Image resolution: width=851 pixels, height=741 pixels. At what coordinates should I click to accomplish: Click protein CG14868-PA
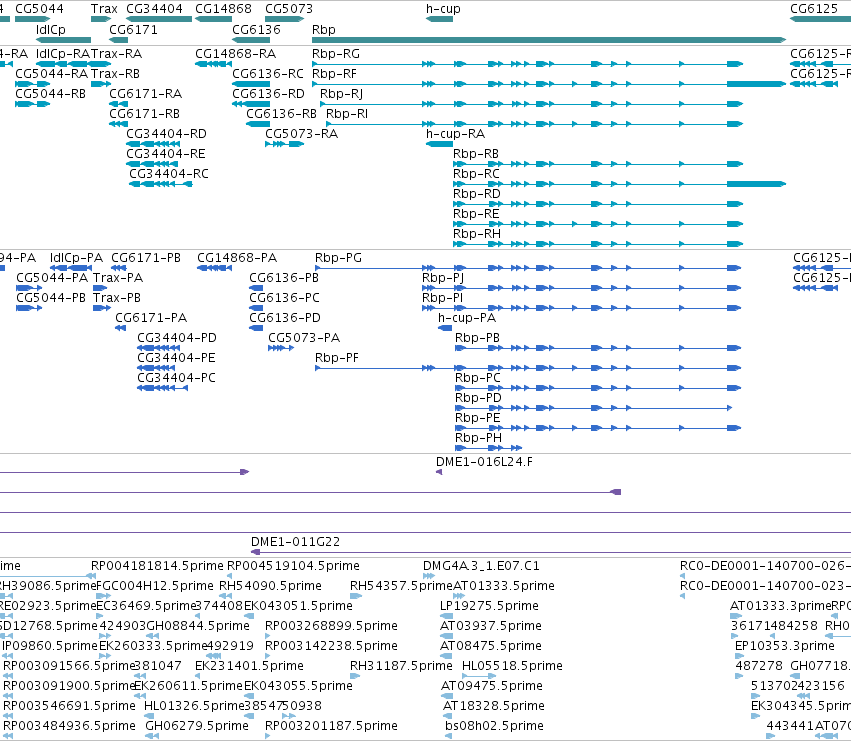point(237,258)
